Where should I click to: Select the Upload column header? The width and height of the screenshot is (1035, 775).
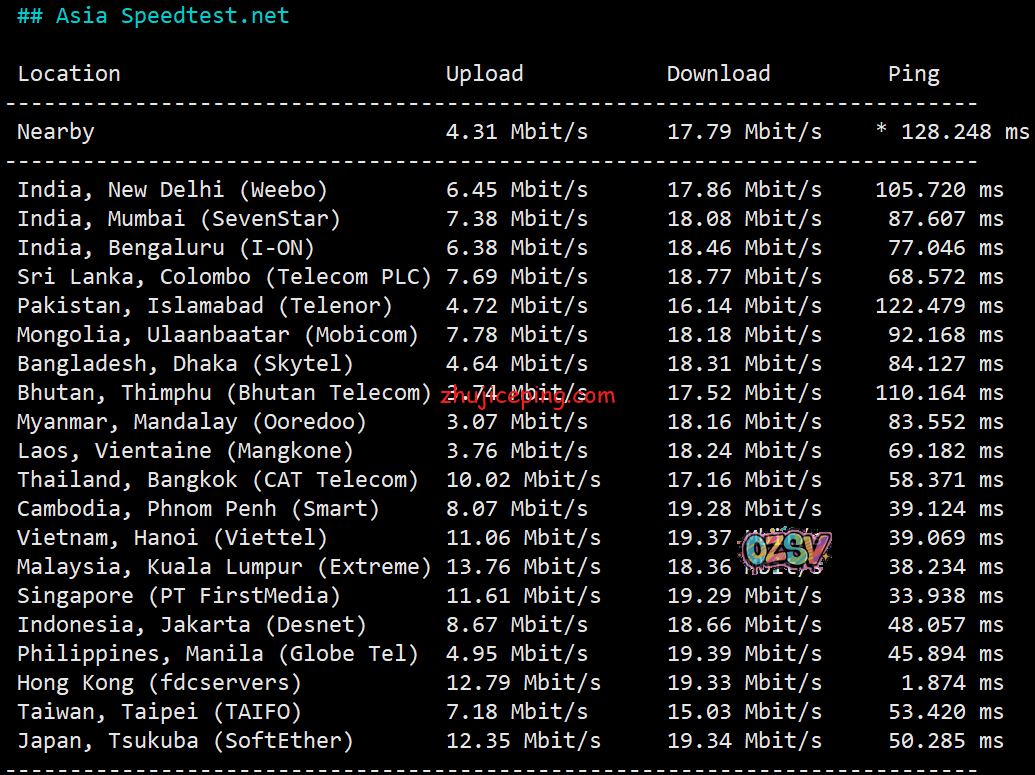[x=484, y=74]
